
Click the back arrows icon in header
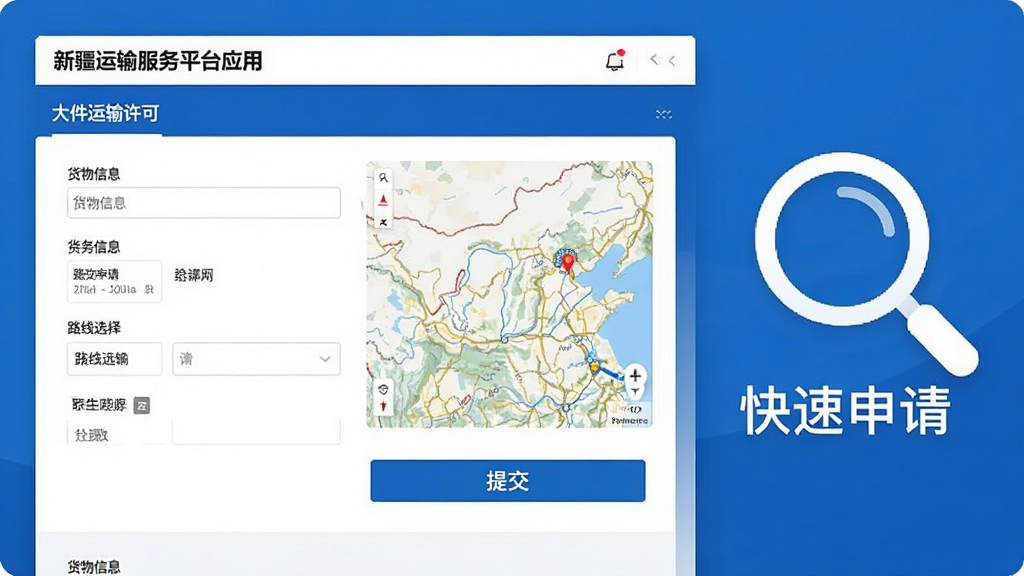click(662, 60)
